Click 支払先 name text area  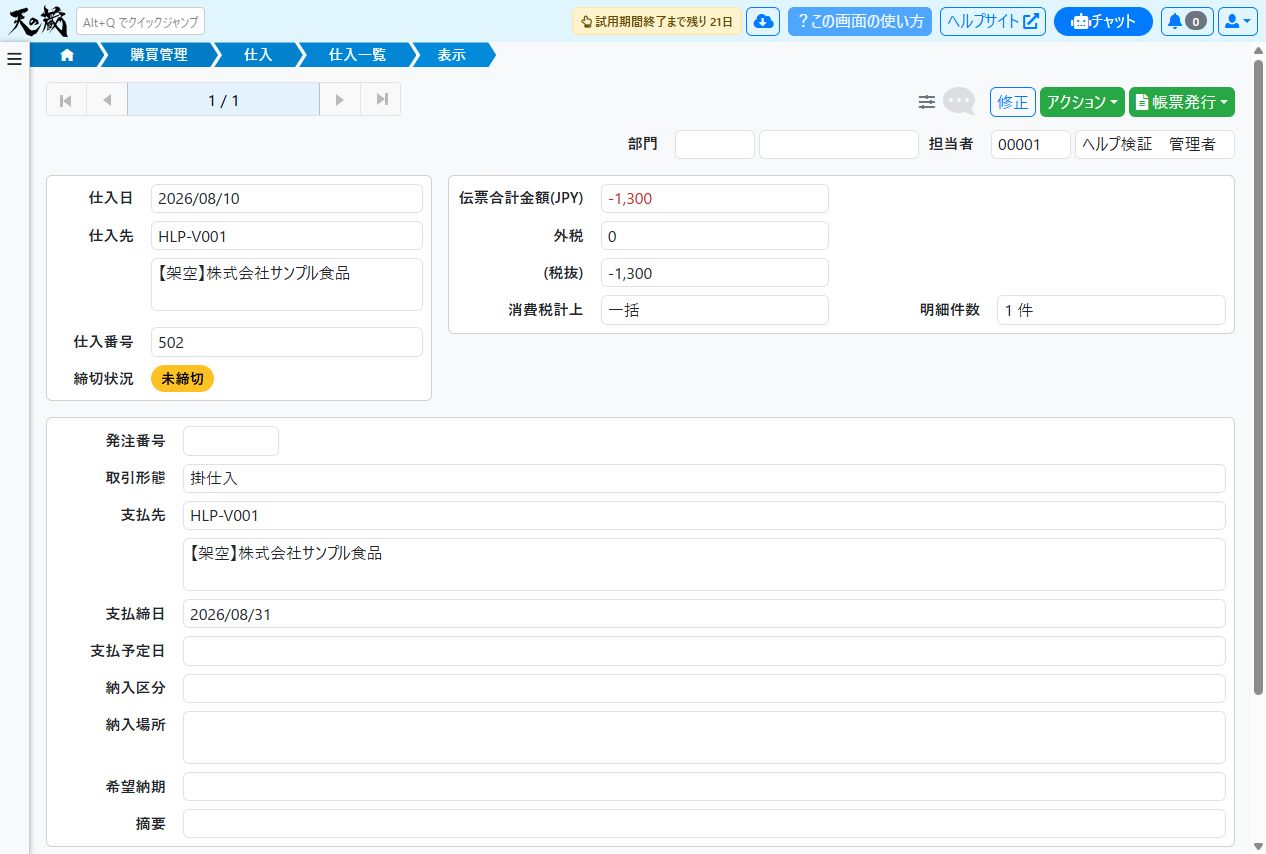pyautogui.click(x=704, y=564)
